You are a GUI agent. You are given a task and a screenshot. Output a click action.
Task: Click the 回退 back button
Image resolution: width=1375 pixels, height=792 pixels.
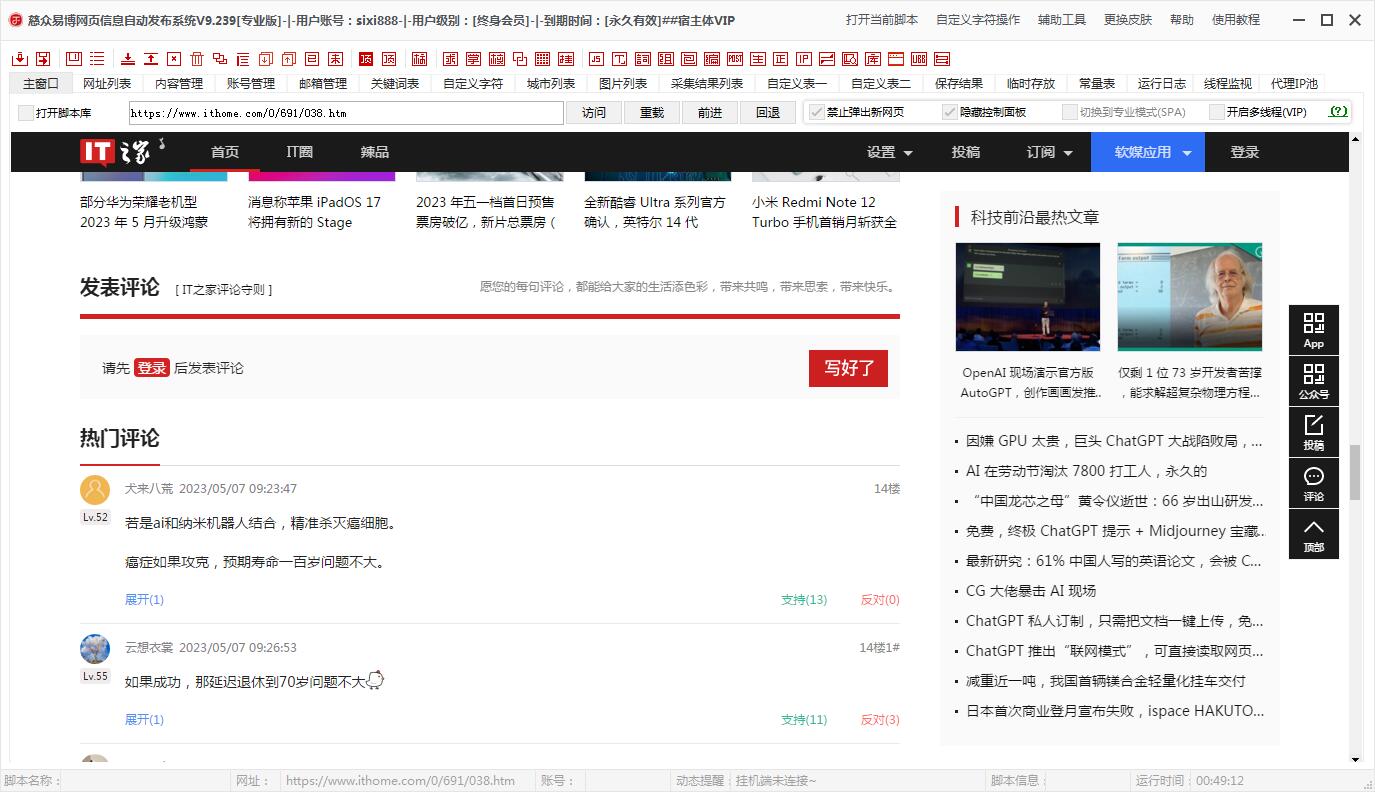coord(768,113)
